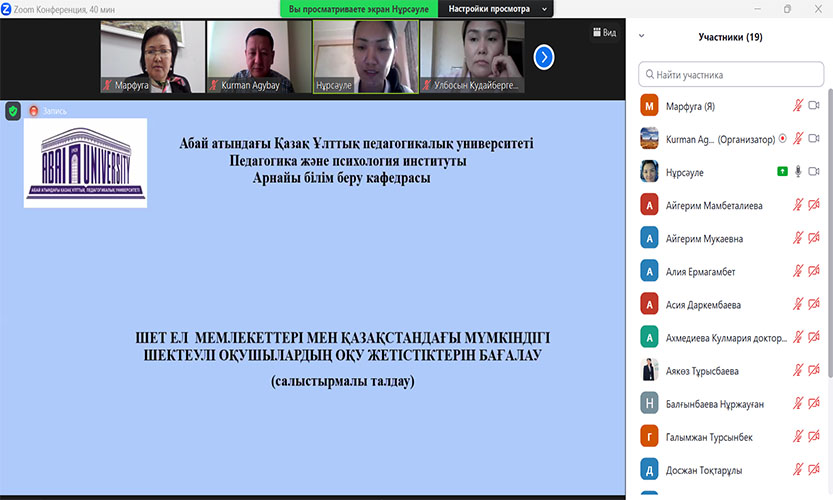Show next video thumbnails with blue arrow
The image size is (833, 500).
coord(544,57)
